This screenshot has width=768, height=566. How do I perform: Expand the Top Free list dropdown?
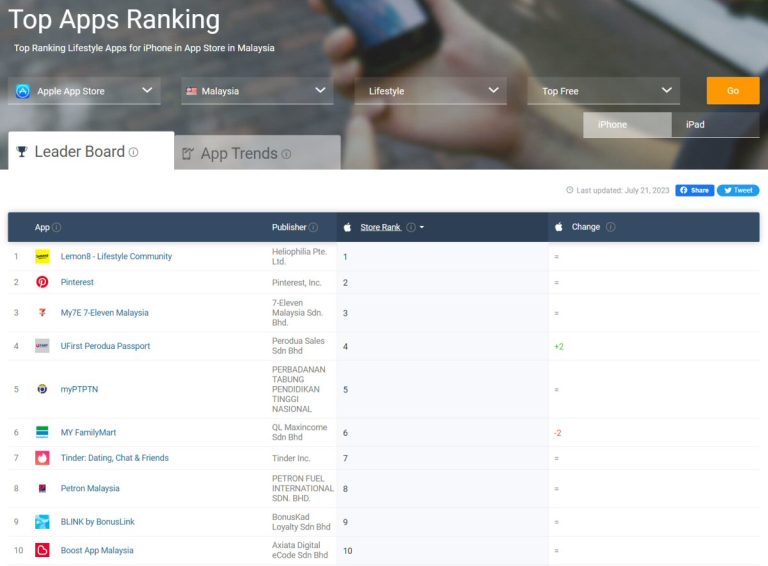603,91
